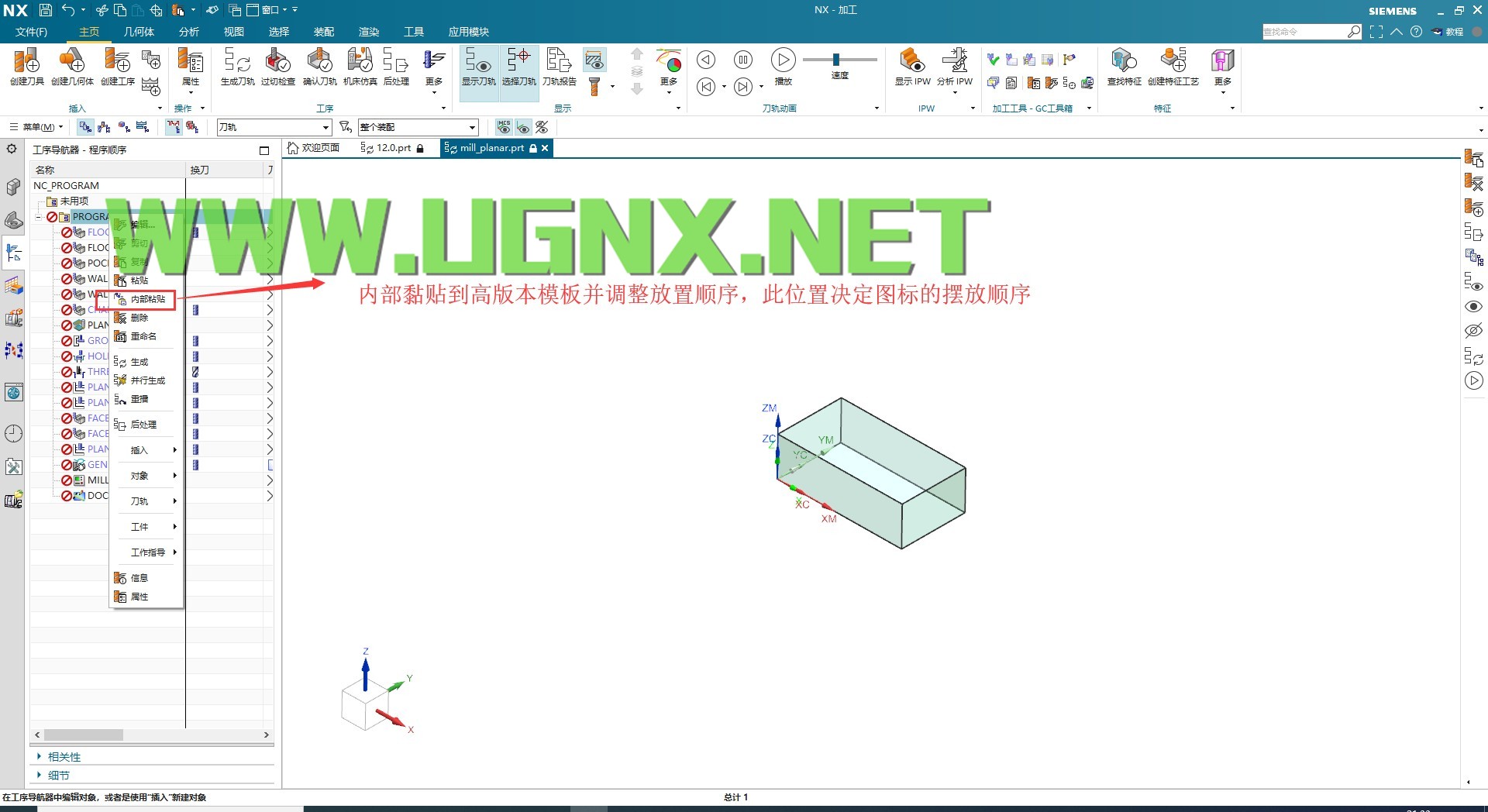The height and width of the screenshot is (812, 1488).
Task: Click Create Tool (创建刀具) icon
Action: (27, 66)
